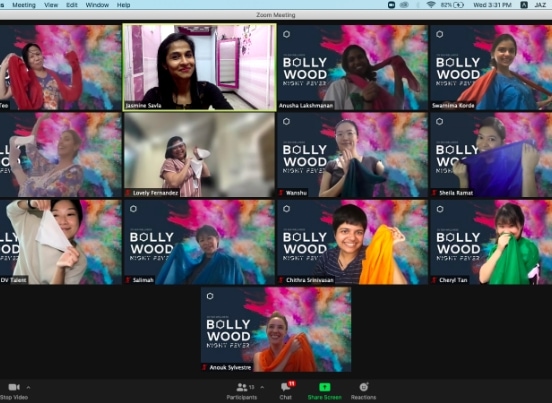
Task: Open the JAZ user menu
Action: tap(540, 5)
